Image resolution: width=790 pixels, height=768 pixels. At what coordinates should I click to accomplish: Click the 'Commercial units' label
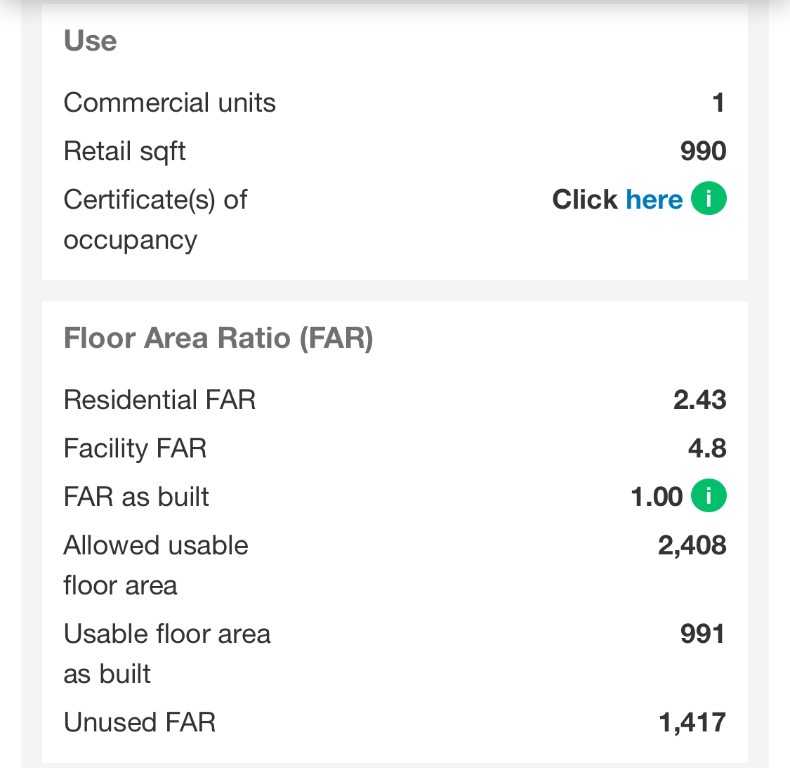169,103
